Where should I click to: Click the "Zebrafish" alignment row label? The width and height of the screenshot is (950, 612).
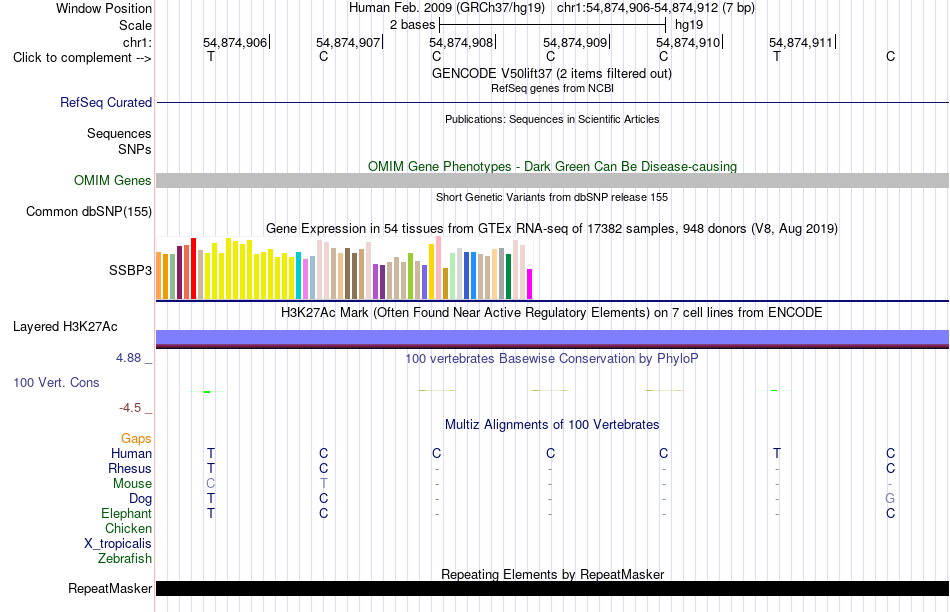pyautogui.click(x=125, y=559)
